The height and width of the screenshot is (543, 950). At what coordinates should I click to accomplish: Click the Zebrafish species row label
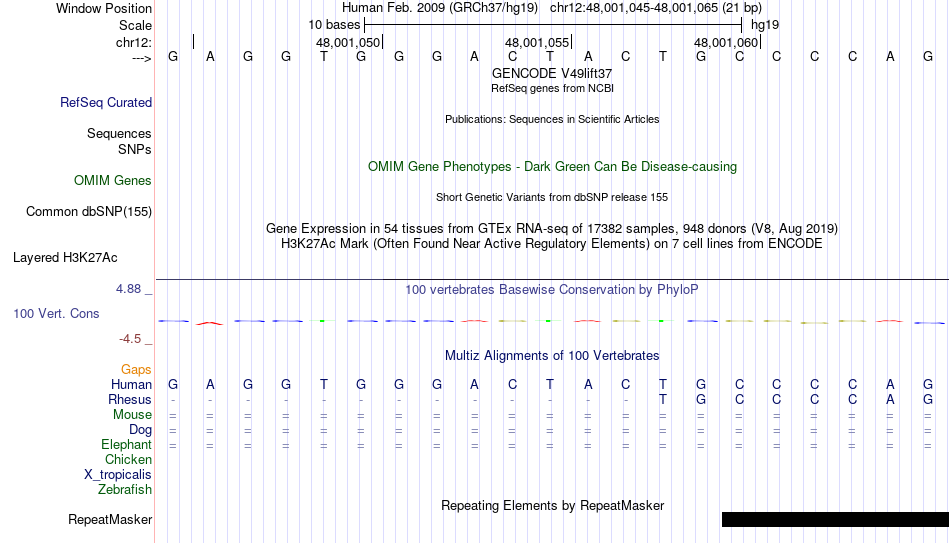pyautogui.click(x=125, y=489)
